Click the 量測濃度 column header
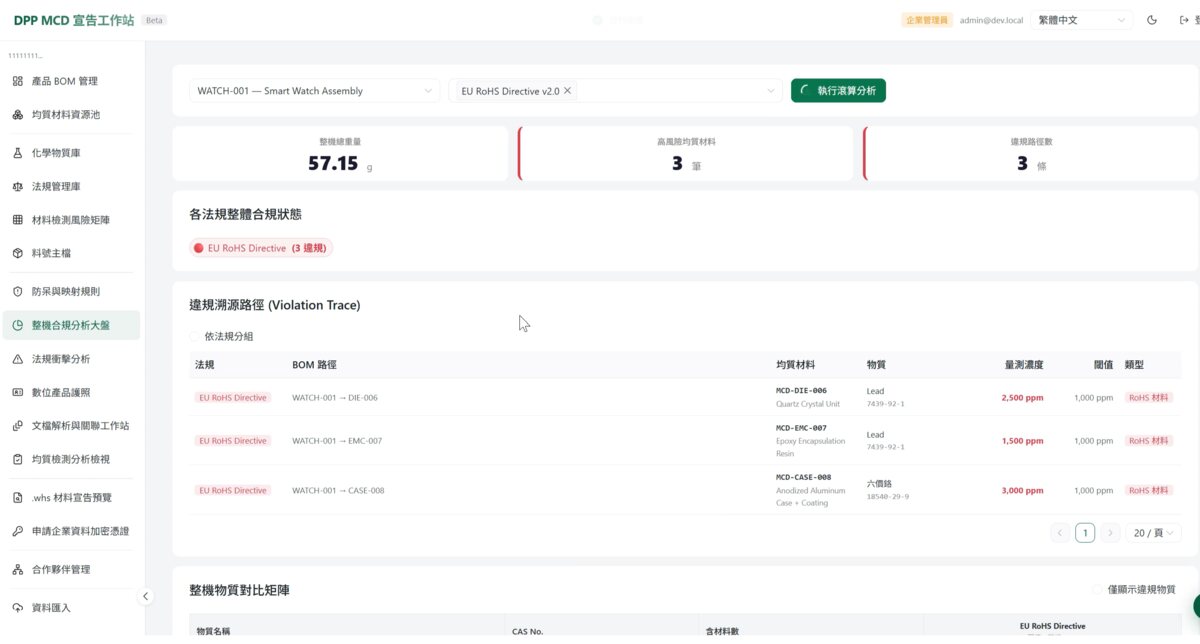Screen dimensions: 1200x644 tap(1024, 365)
